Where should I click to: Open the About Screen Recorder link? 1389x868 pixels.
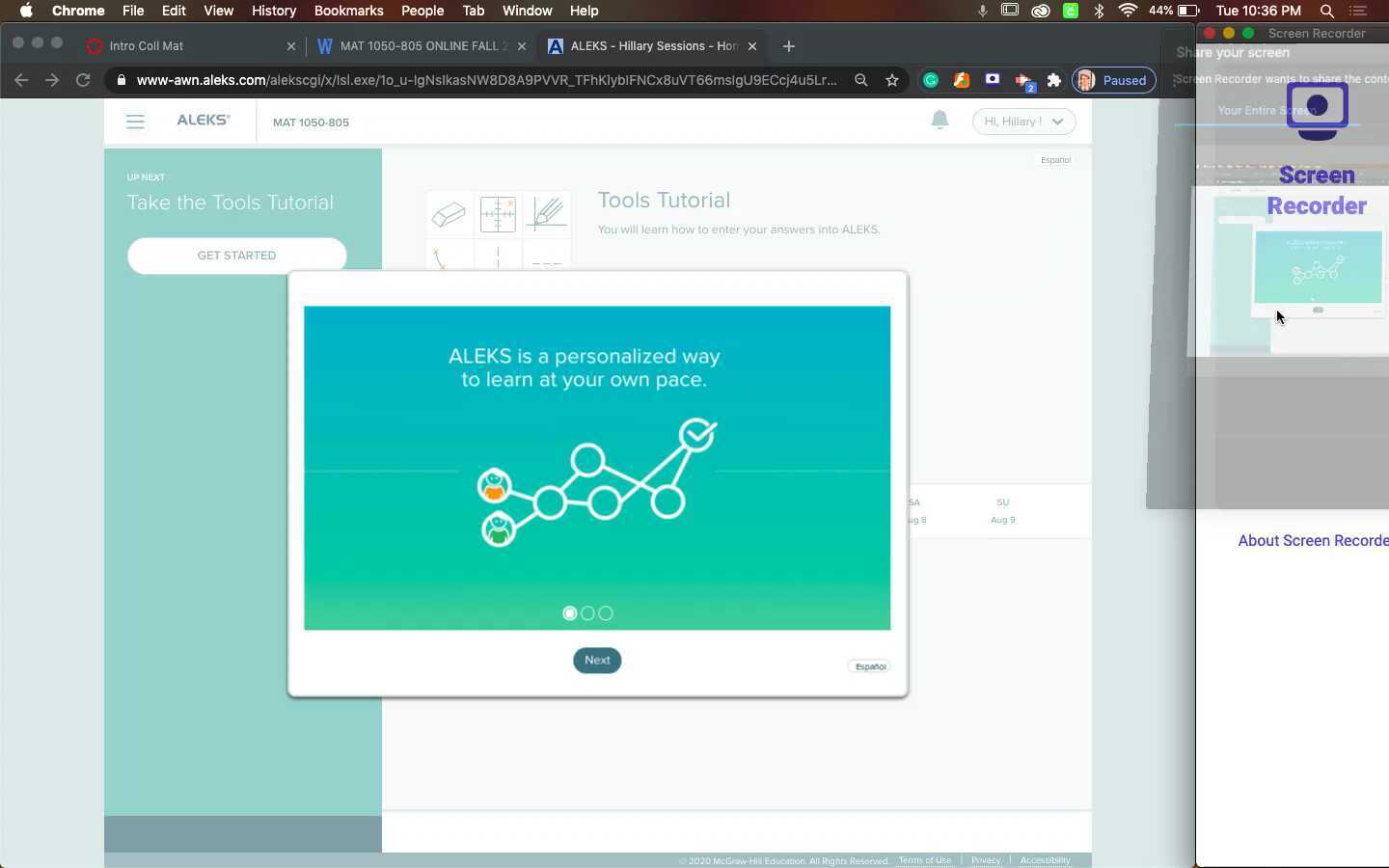click(x=1313, y=540)
